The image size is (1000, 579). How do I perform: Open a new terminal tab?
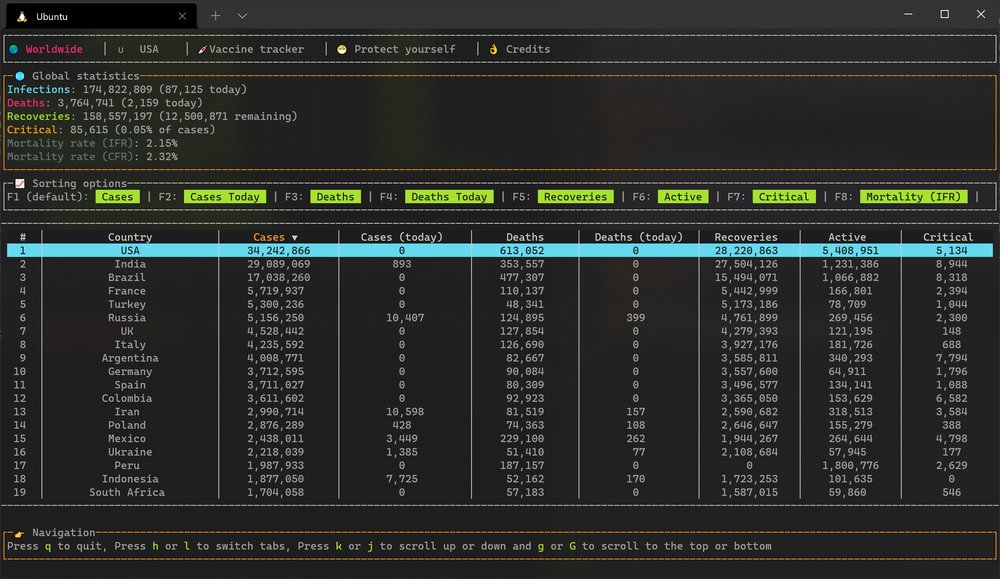(216, 16)
